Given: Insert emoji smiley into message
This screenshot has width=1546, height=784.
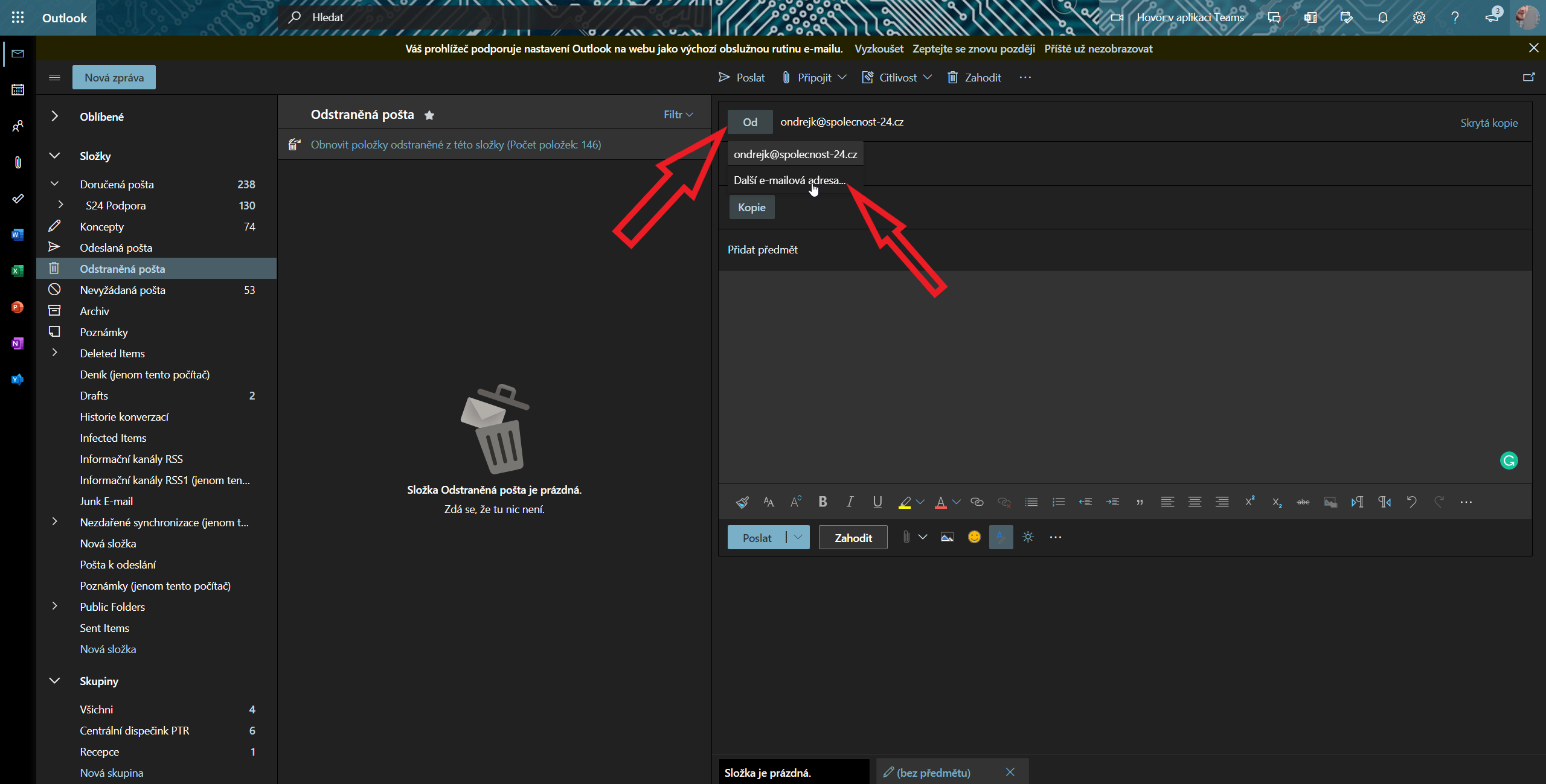Looking at the screenshot, I should click(x=974, y=537).
